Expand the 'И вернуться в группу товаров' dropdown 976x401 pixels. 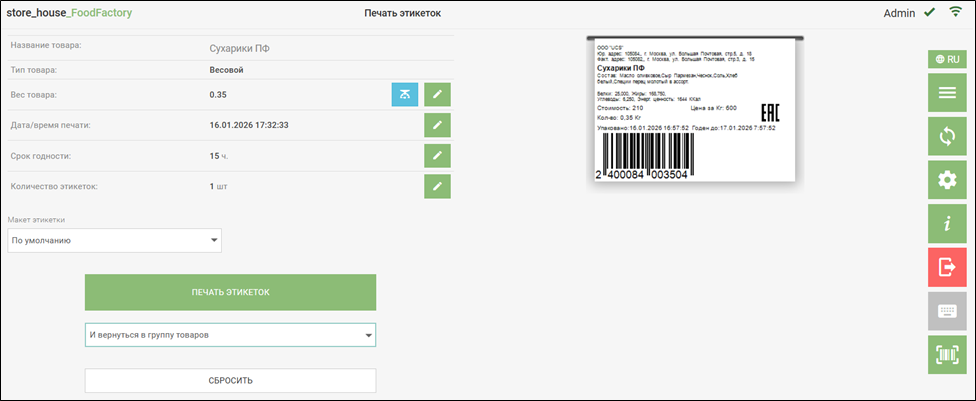(x=230, y=335)
